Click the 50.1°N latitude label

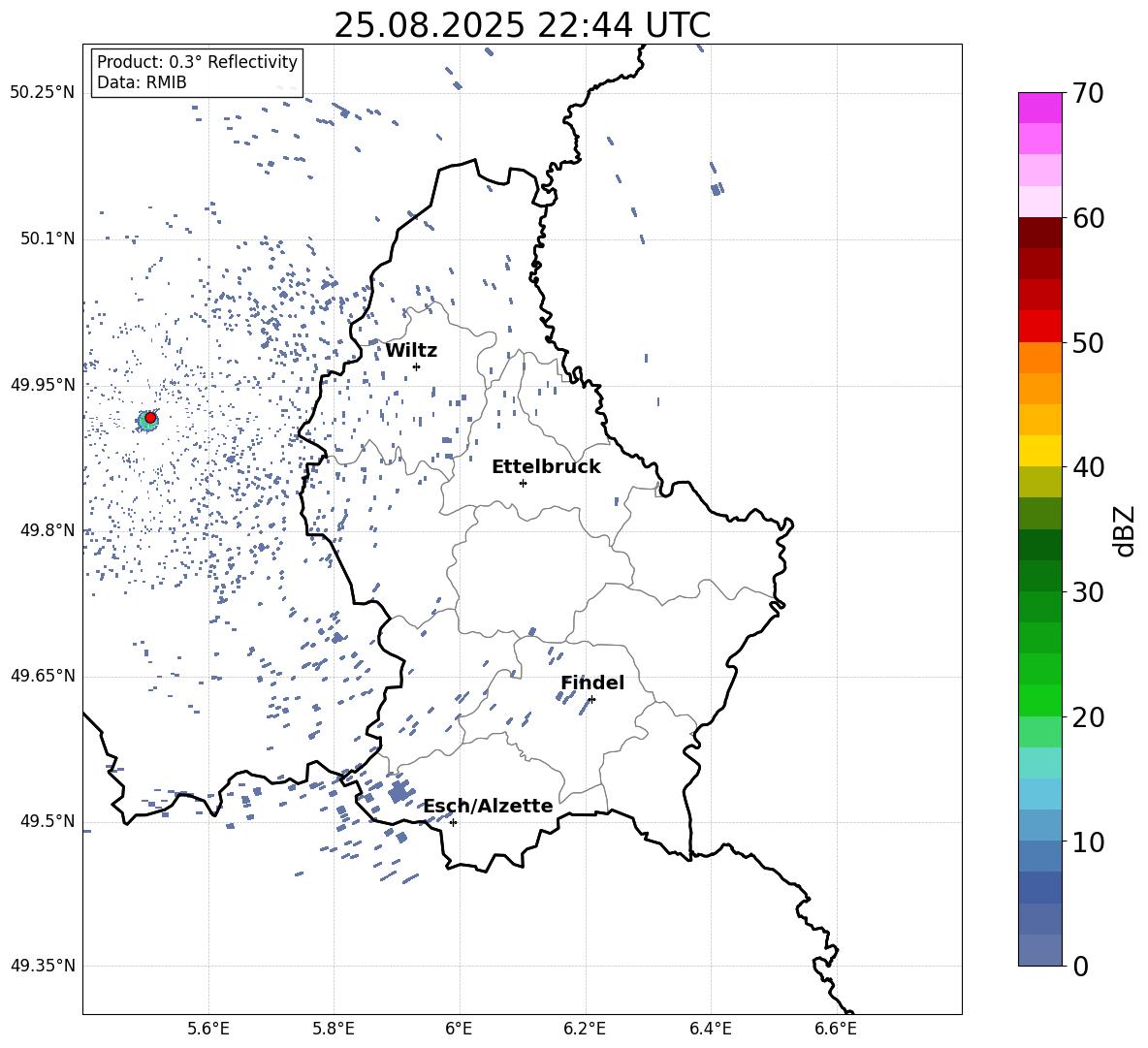pos(47,239)
